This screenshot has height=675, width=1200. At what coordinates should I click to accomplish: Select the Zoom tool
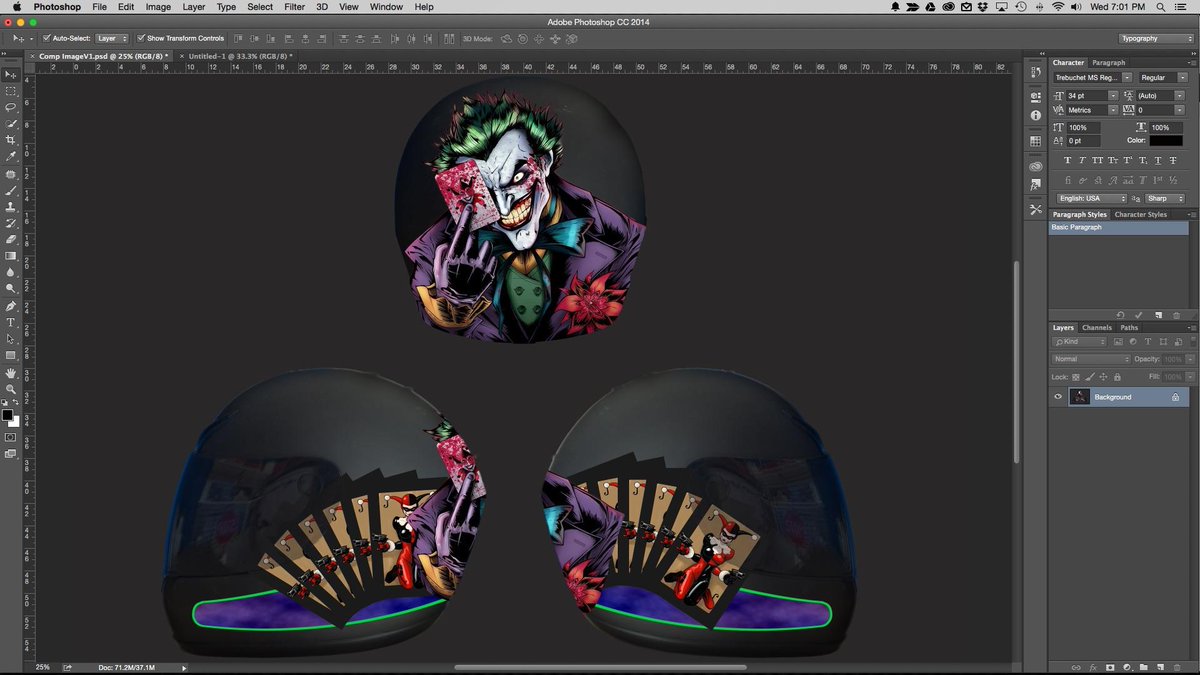tap(11, 389)
